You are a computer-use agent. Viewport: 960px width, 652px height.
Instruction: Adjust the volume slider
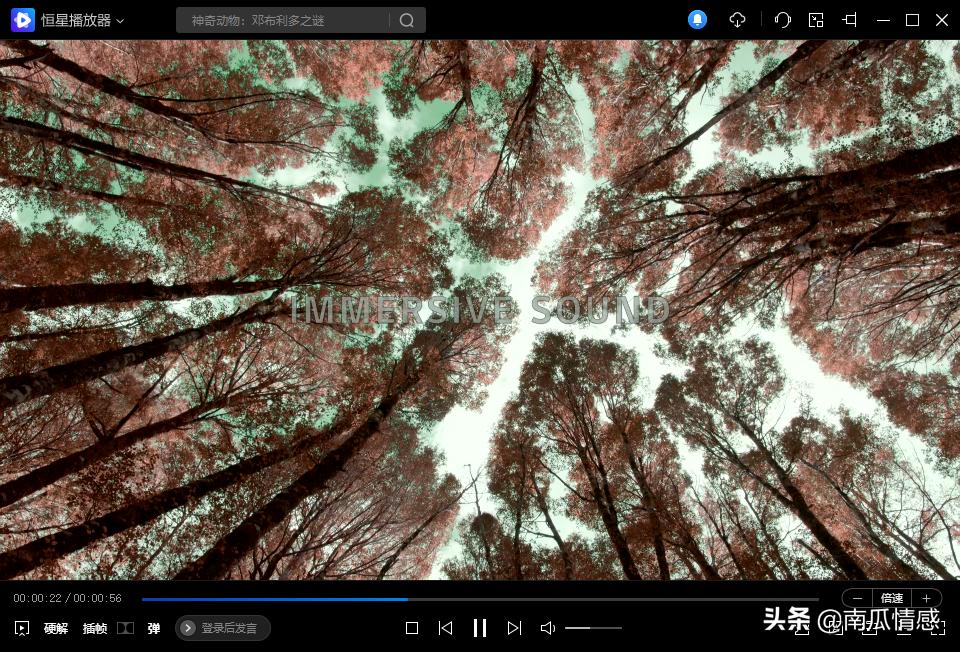pyautogui.click(x=593, y=628)
